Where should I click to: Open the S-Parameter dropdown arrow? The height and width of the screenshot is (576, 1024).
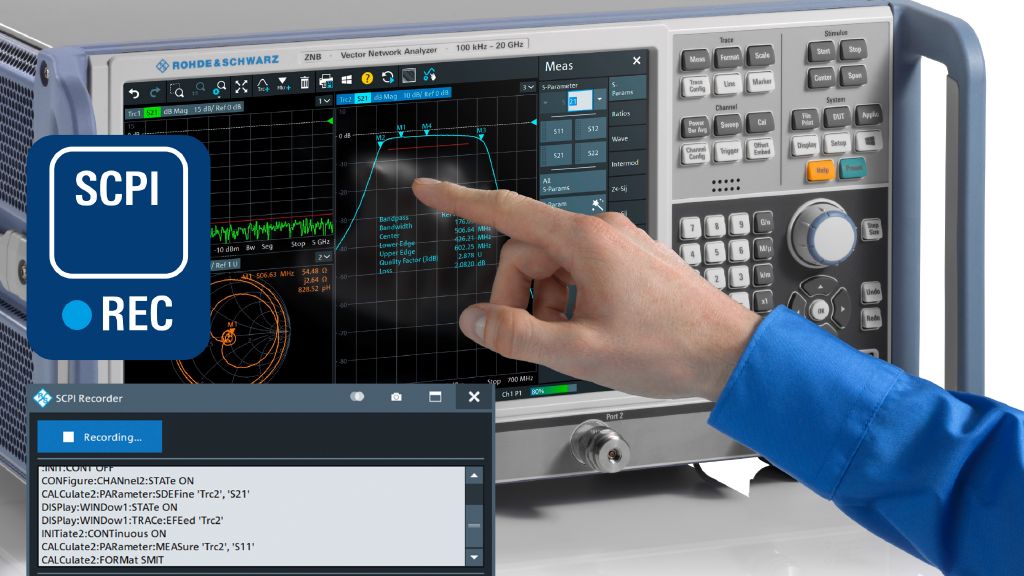pyautogui.click(x=599, y=100)
